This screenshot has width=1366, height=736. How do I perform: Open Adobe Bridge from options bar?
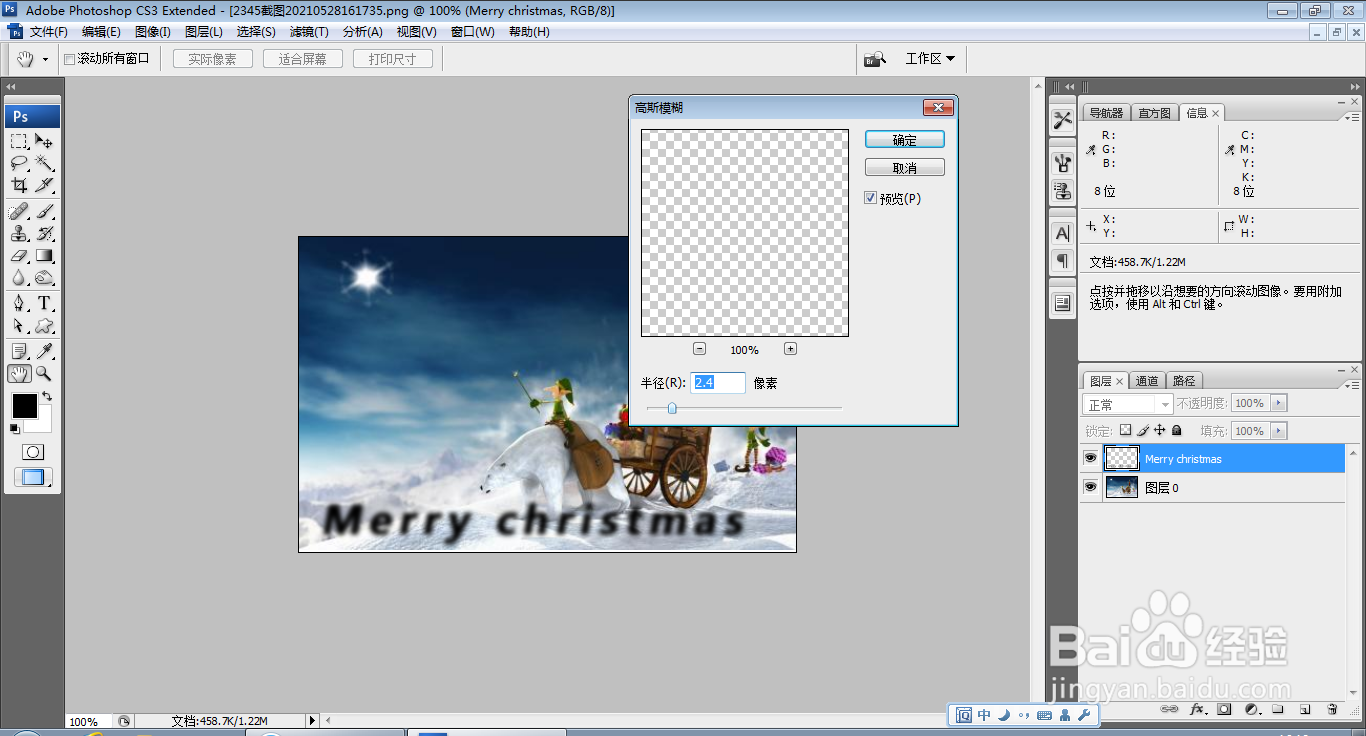coord(875,59)
